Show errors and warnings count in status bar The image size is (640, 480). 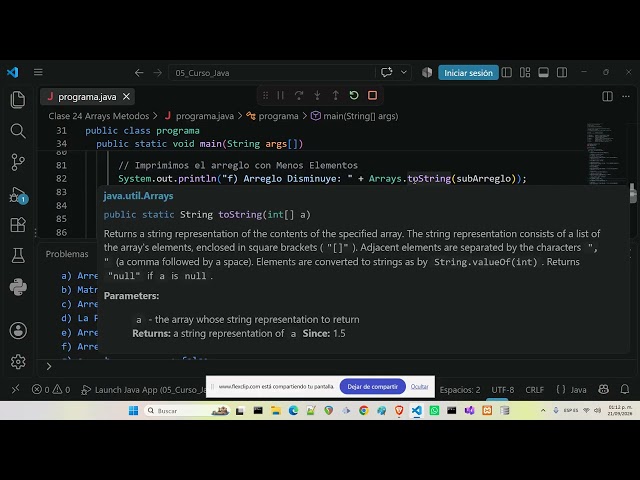point(51,390)
